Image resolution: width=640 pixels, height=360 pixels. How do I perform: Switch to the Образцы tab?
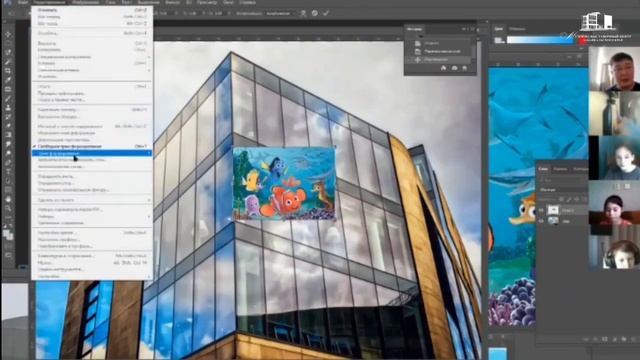tap(518, 29)
